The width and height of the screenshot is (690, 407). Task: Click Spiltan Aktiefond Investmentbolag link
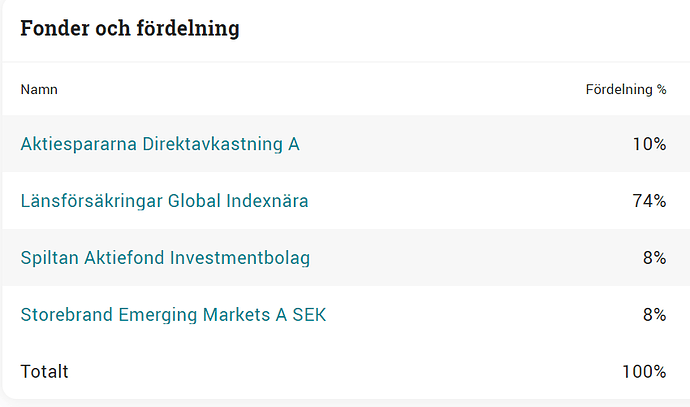pos(165,258)
